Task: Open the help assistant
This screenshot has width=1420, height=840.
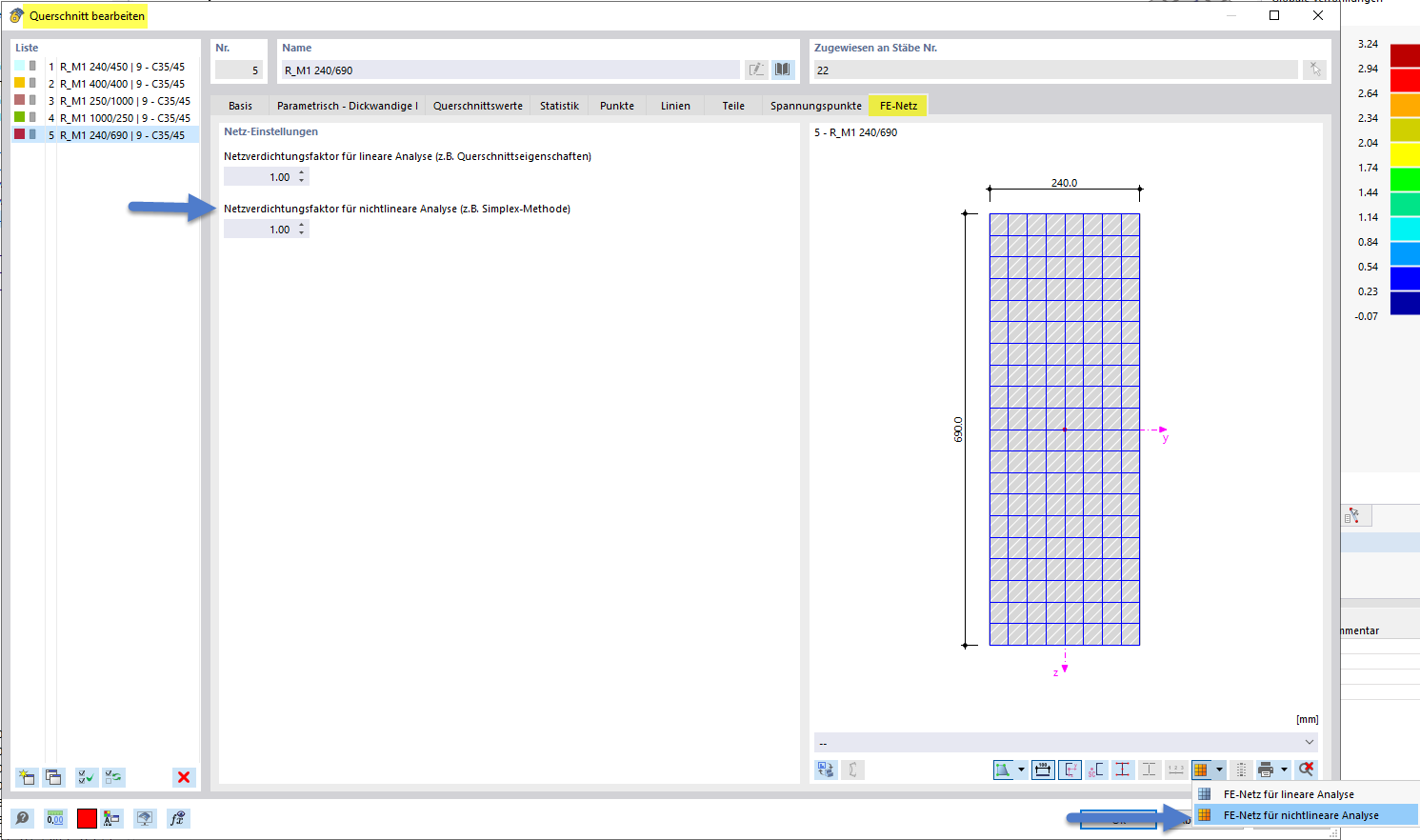Action: coord(21,818)
